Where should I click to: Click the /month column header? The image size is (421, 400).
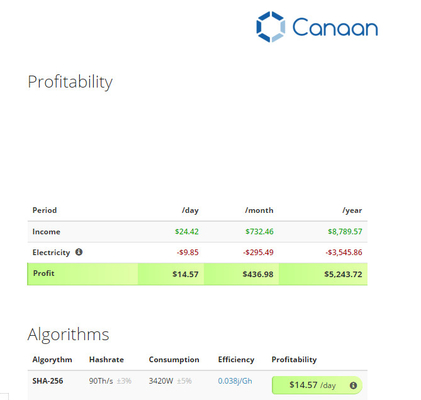259,210
